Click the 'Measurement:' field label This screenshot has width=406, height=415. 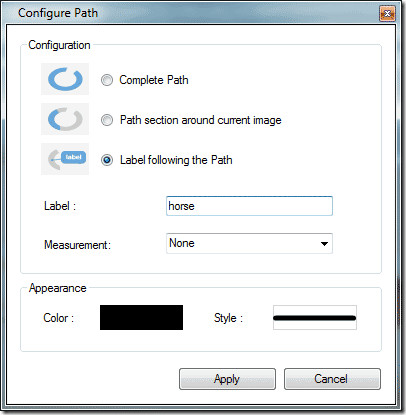(x=77, y=245)
